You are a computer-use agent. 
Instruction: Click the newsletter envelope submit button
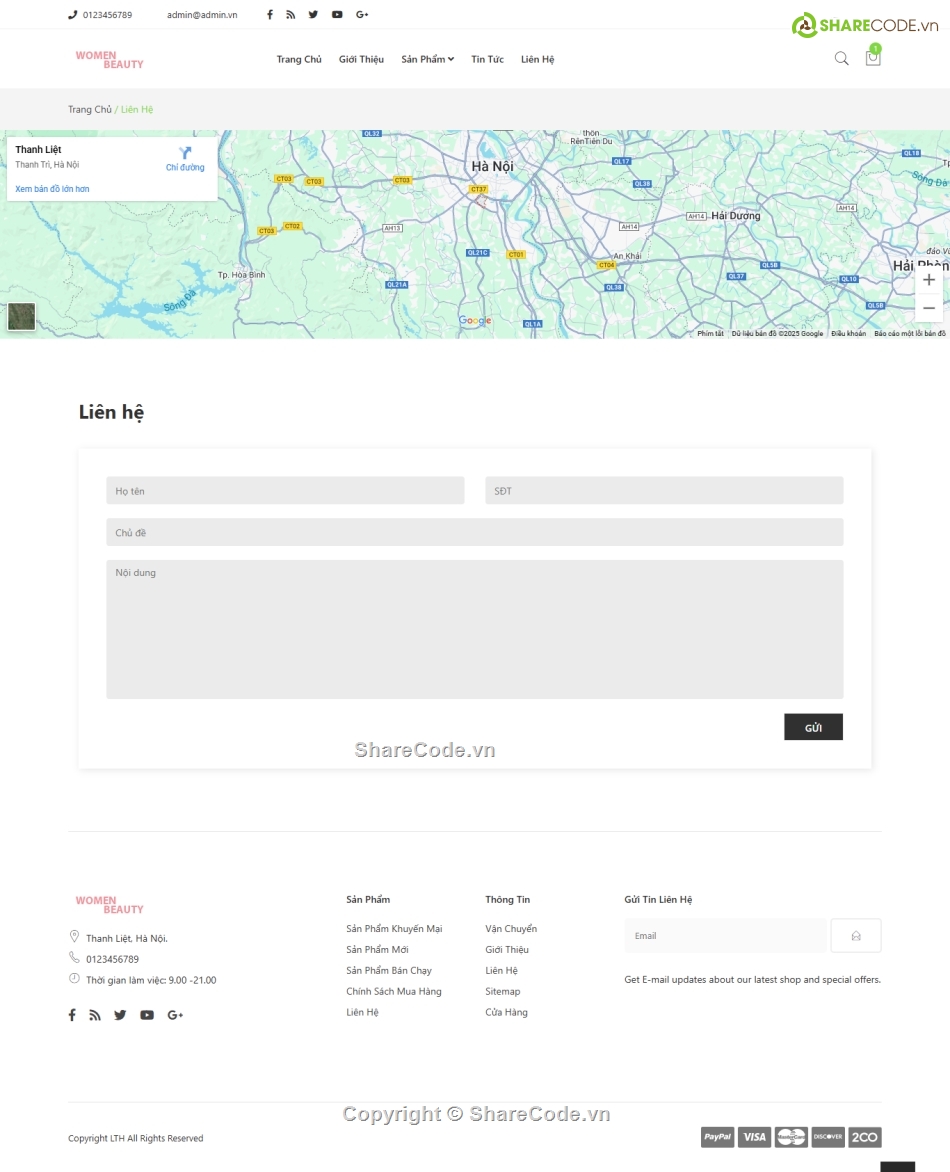(x=856, y=935)
